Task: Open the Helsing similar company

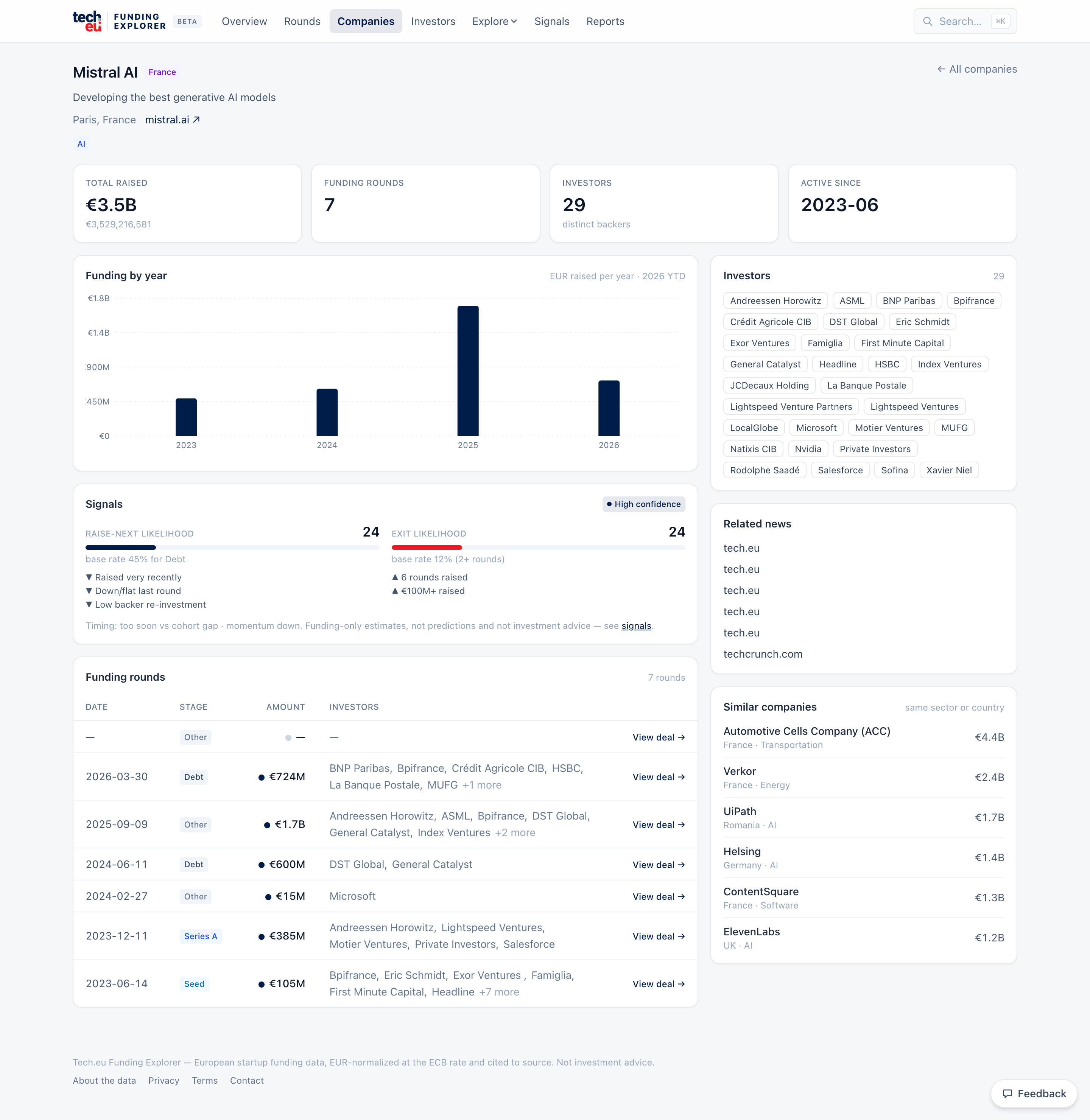Action: 742,851
